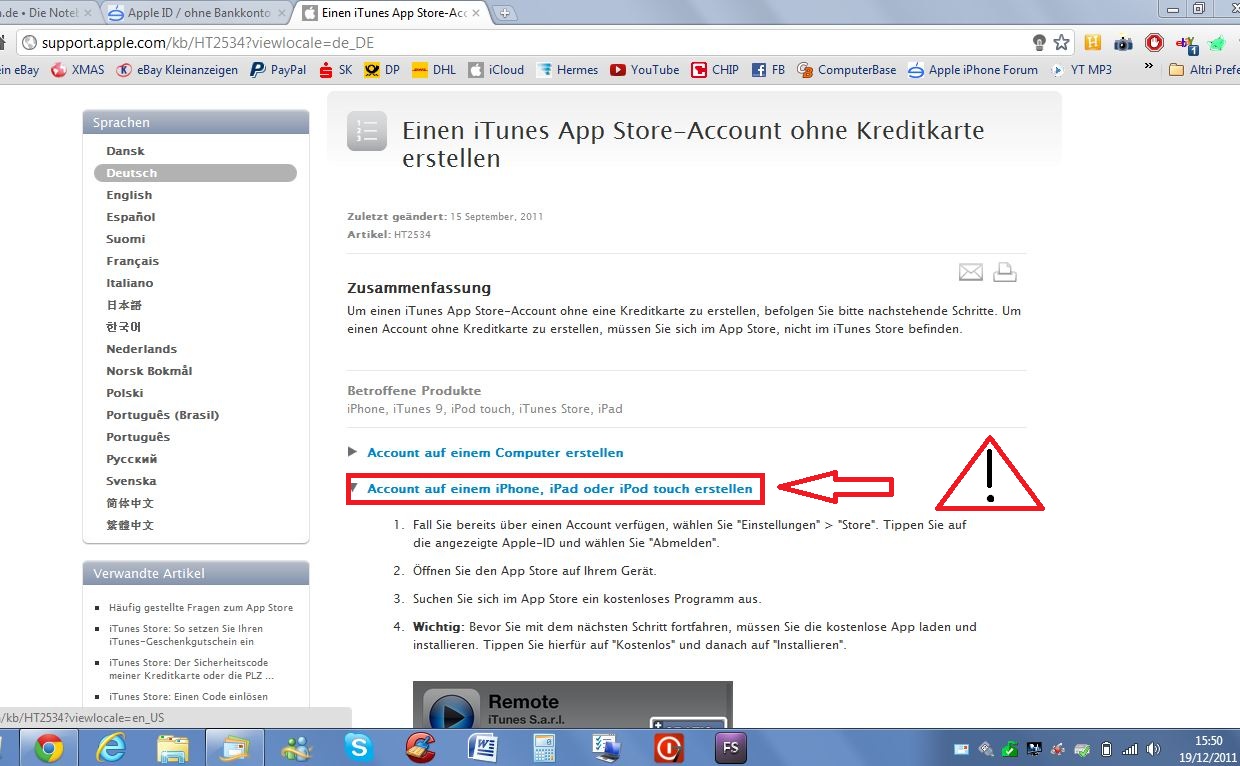Click the article number 'HT2534' text

click(x=412, y=234)
